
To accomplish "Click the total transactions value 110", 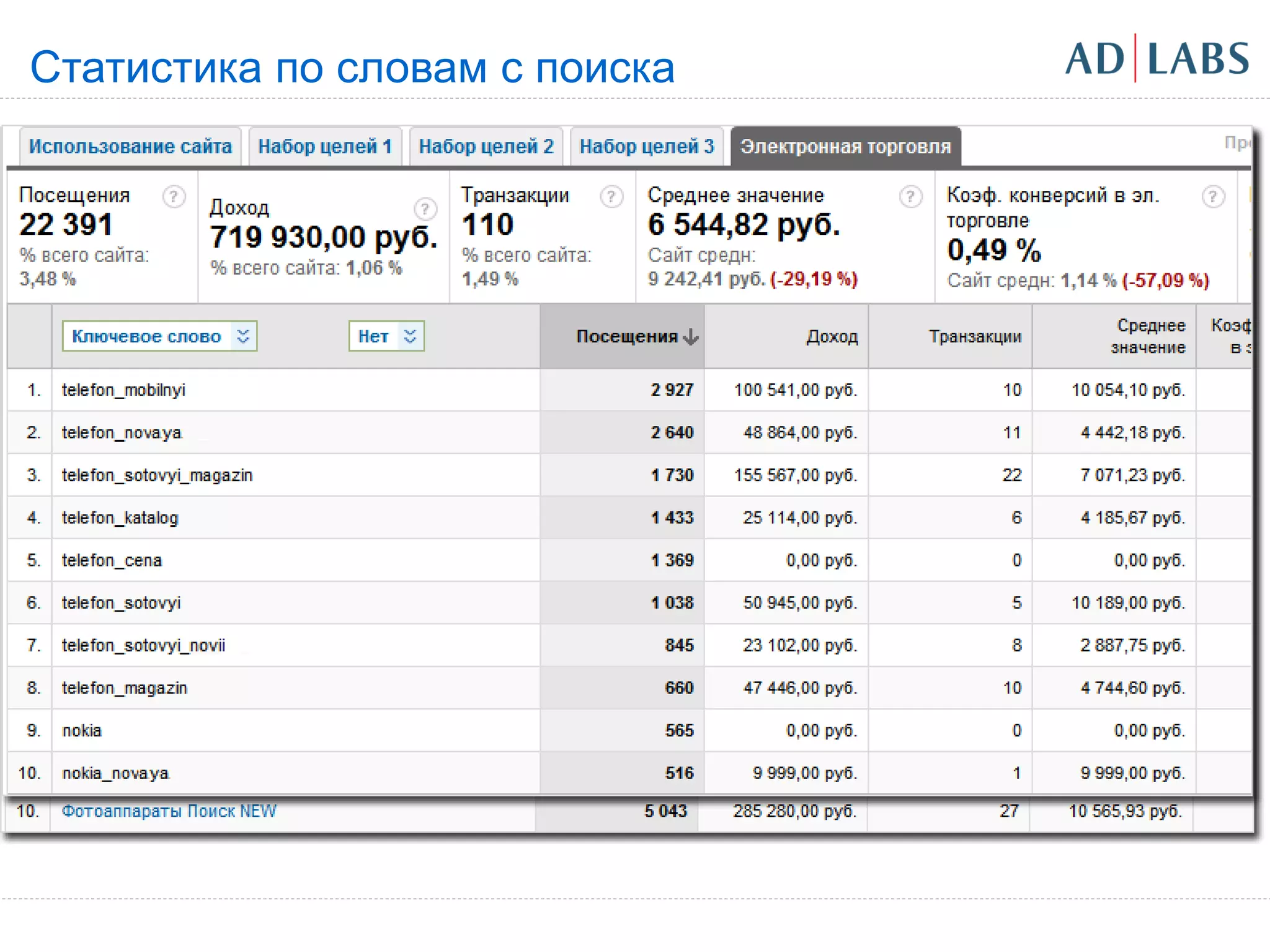I will [x=488, y=224].
